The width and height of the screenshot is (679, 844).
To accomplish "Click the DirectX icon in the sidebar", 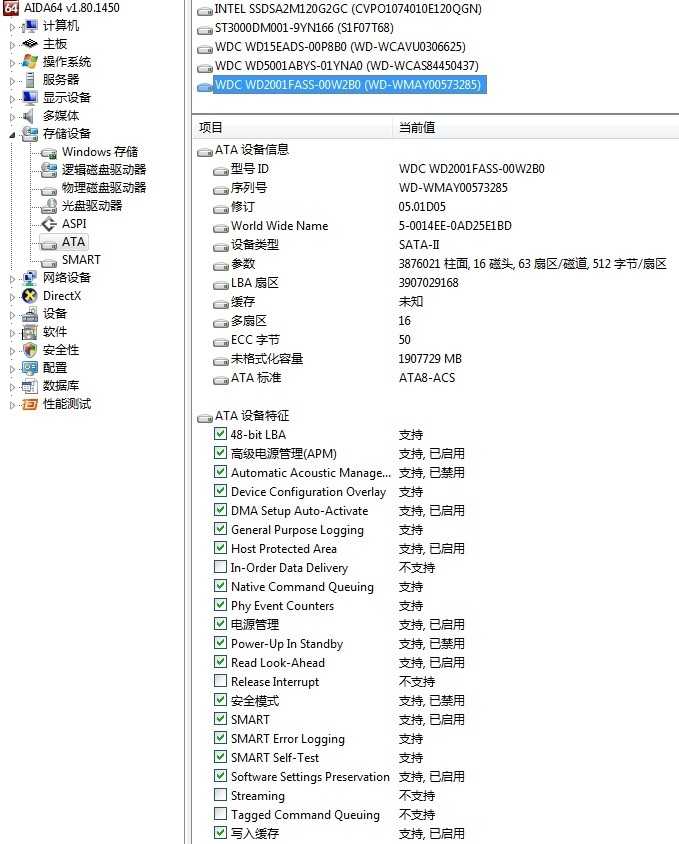I will 30,296.
